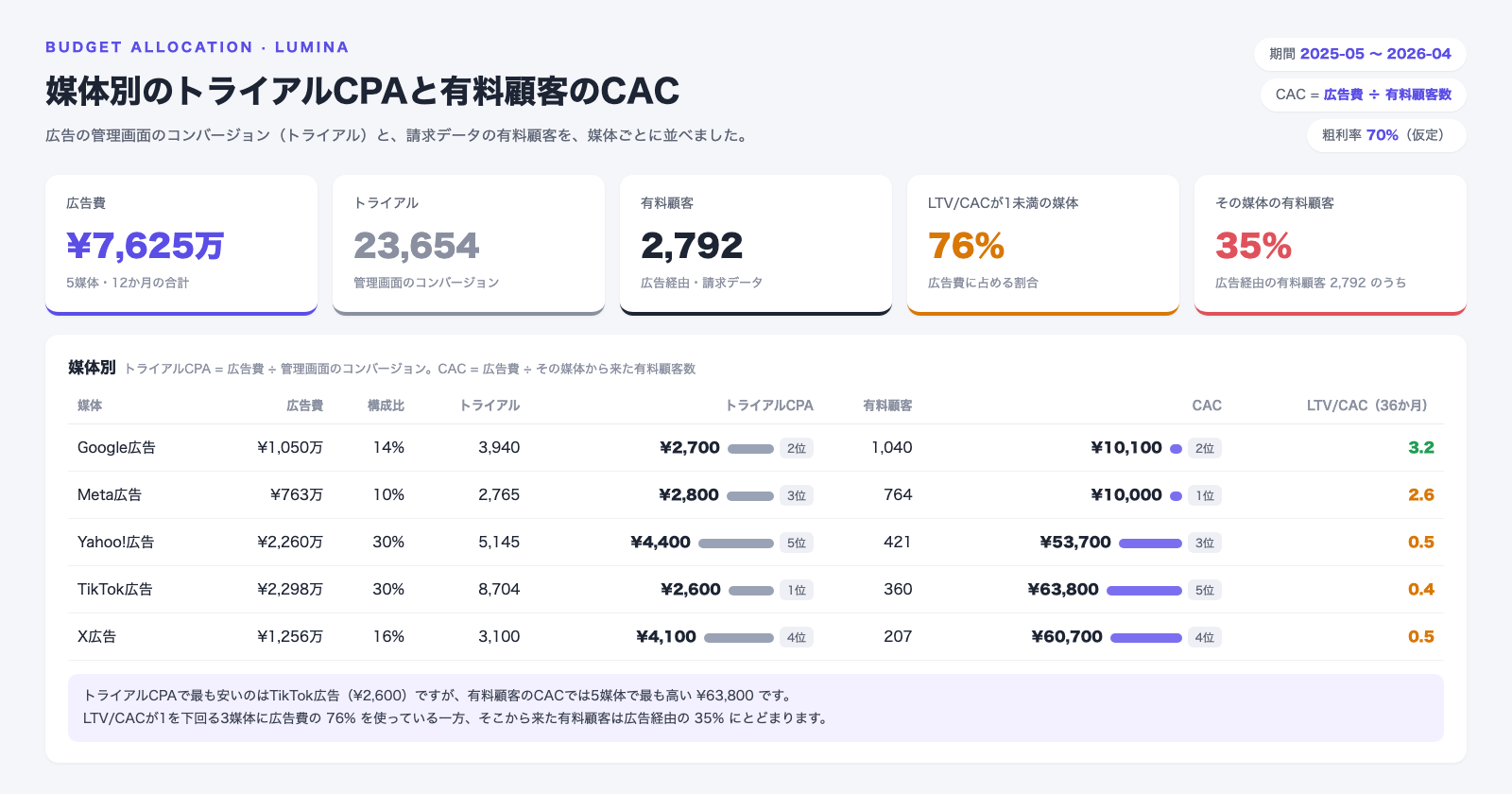Click the CAC bar in the TikTok広告 row

pos(1144,591)
